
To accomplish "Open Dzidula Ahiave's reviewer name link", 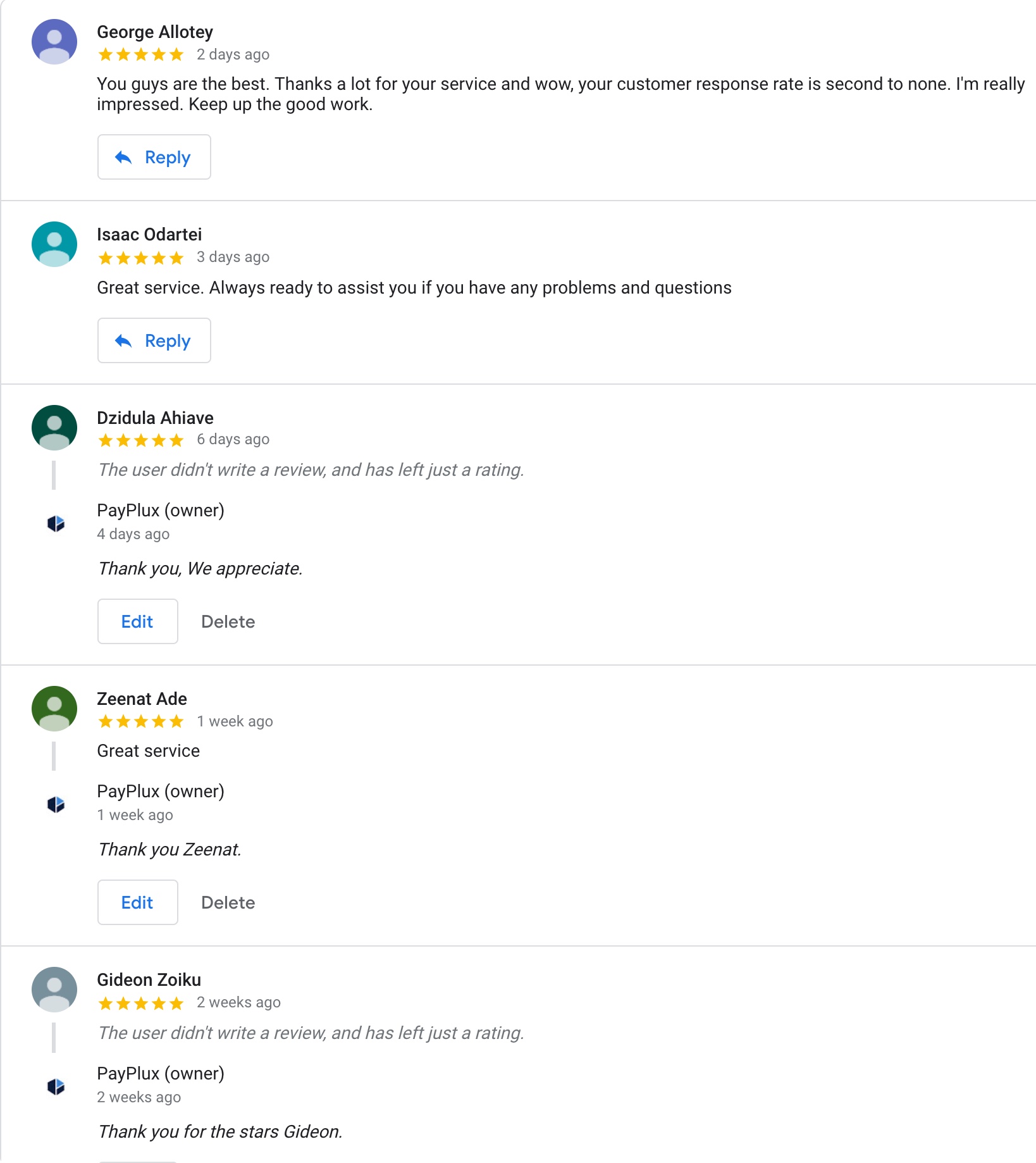I will [x=155, y=418].
